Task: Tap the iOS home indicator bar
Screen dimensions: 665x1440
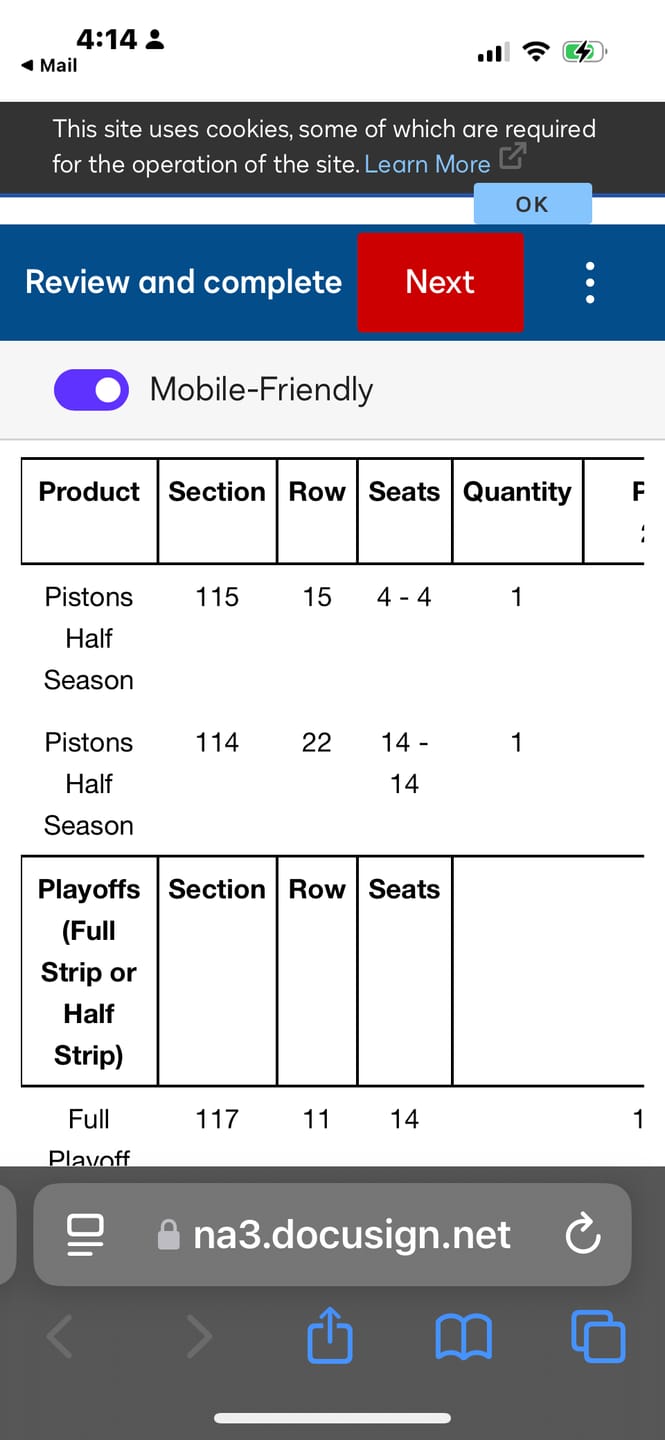Action: pos(332,1417)
